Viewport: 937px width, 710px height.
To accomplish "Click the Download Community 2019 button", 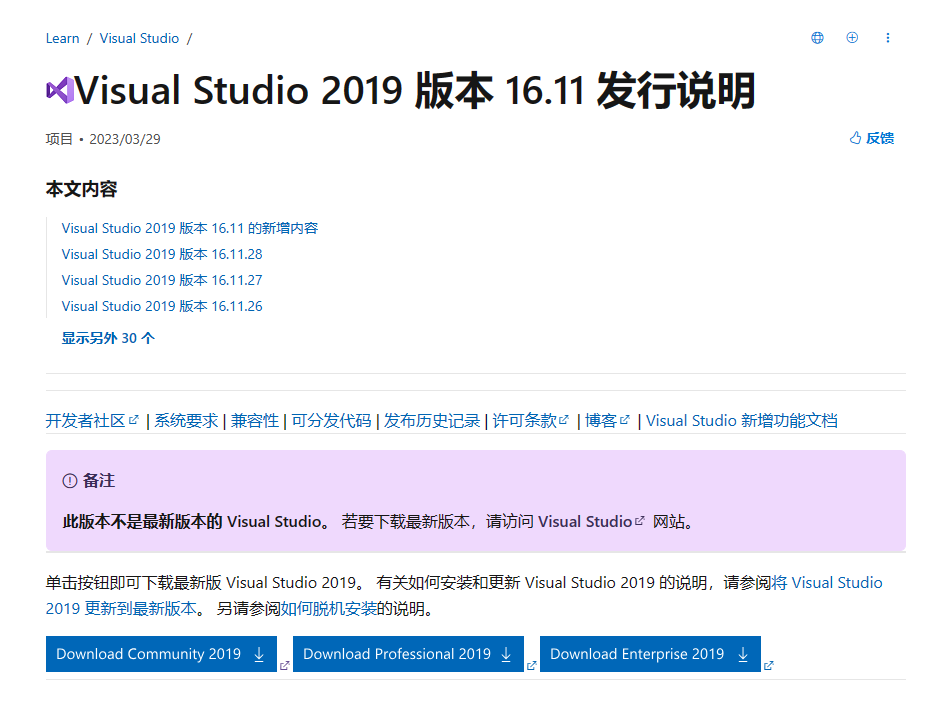I will click(161, 654).
